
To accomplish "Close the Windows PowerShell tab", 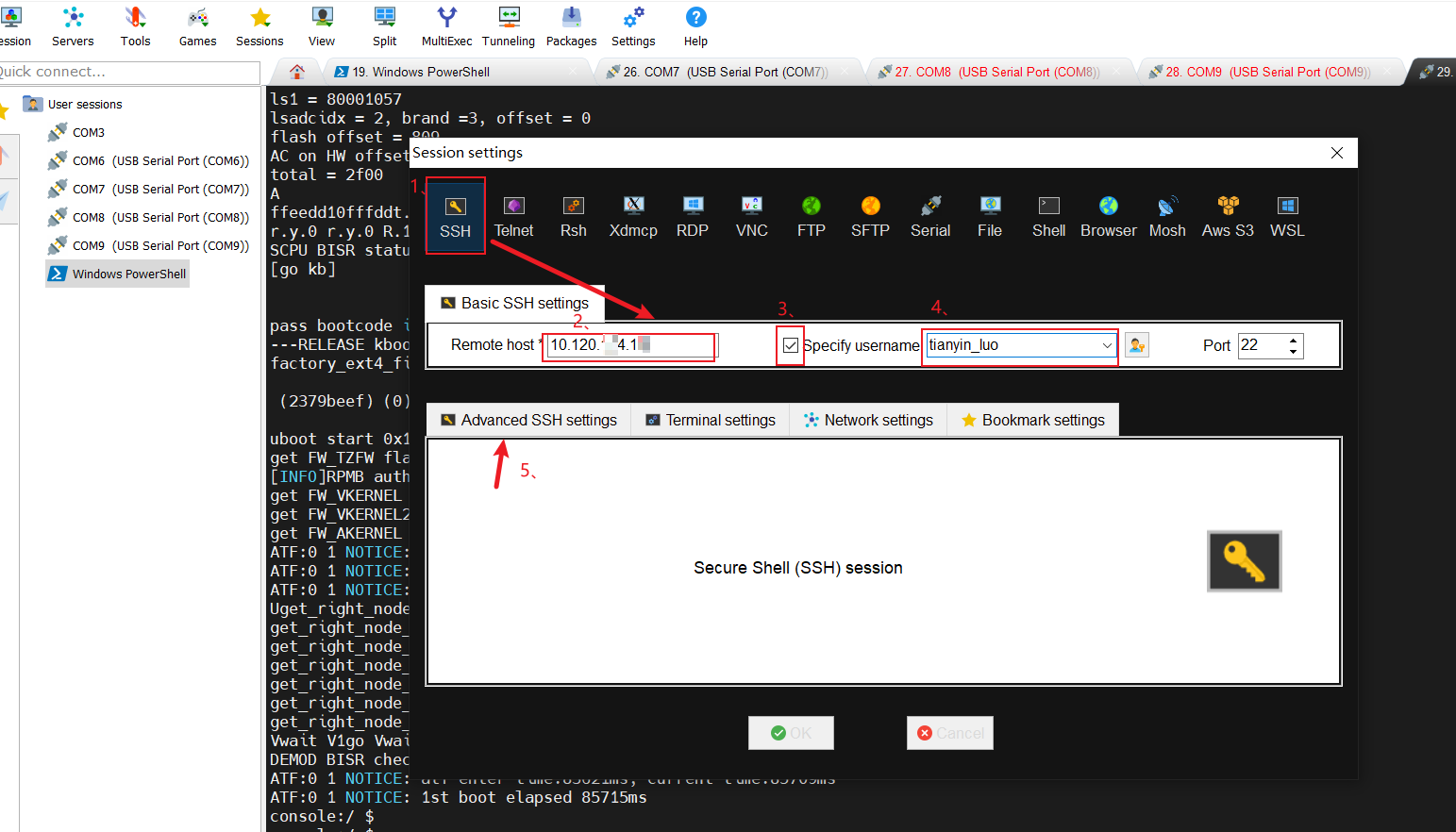I will tap(573, 72).
